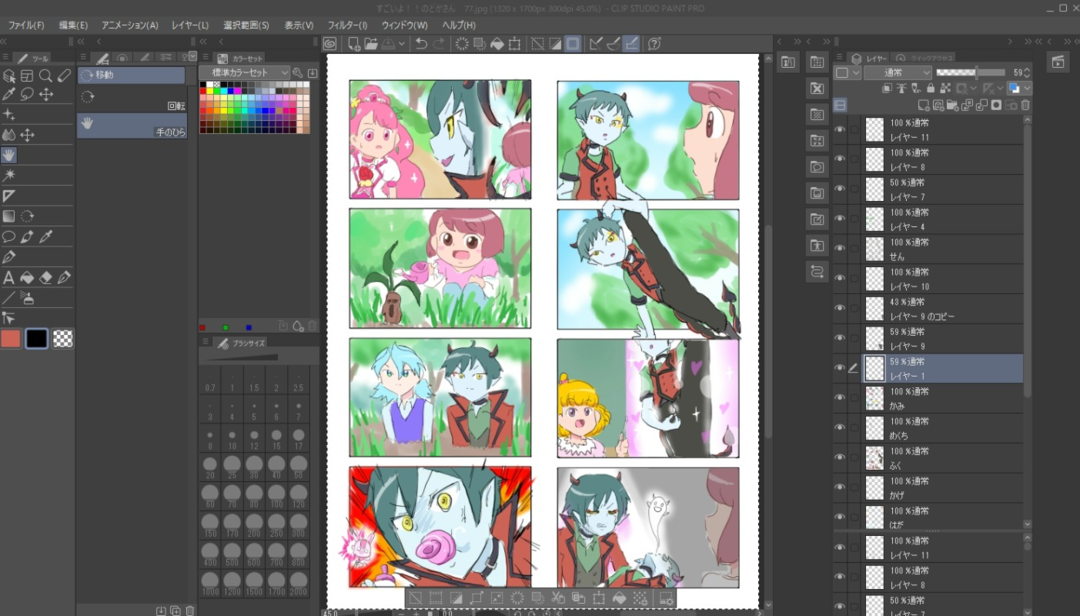
Task: Click the Undo arrow in the command bar
Action: click(421, 43)
